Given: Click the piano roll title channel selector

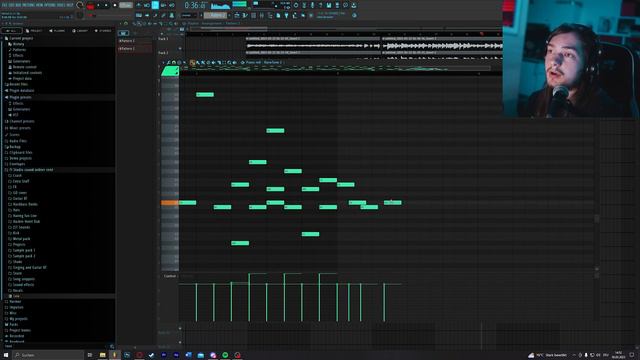Looking at the screenshot, I should tap(263, 62).
